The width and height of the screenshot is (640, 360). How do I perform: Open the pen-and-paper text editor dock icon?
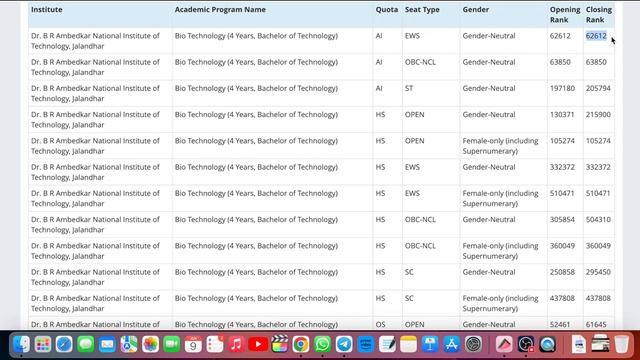387,344
